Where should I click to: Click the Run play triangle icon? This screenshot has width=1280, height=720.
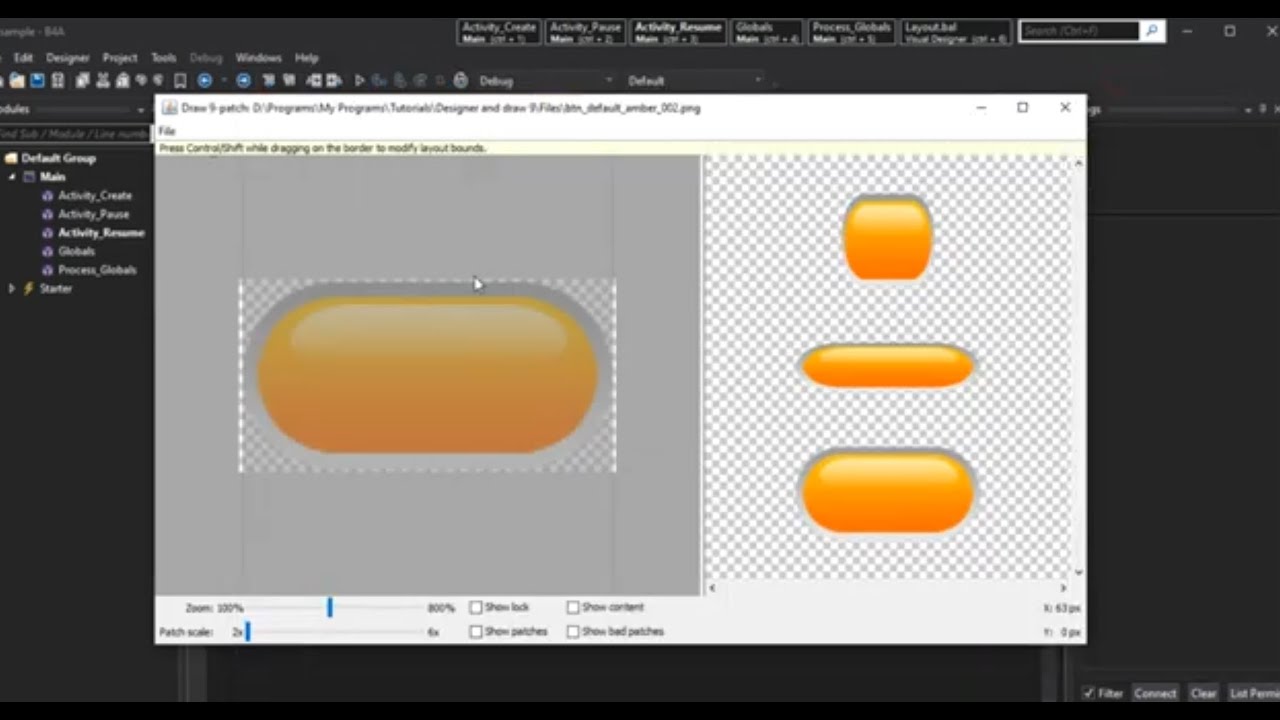coord(360,80)
